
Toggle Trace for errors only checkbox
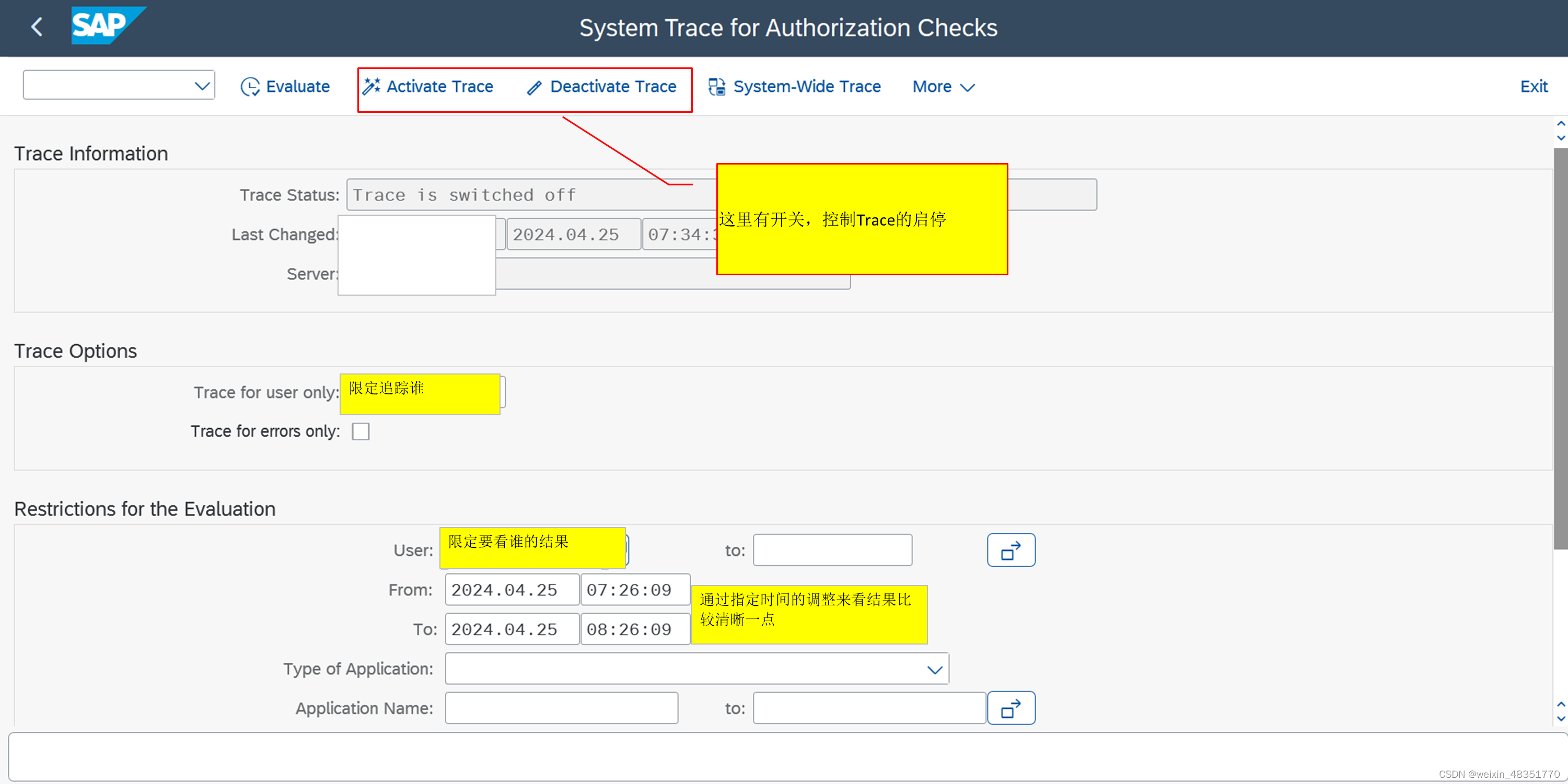(x=361, y=431)
